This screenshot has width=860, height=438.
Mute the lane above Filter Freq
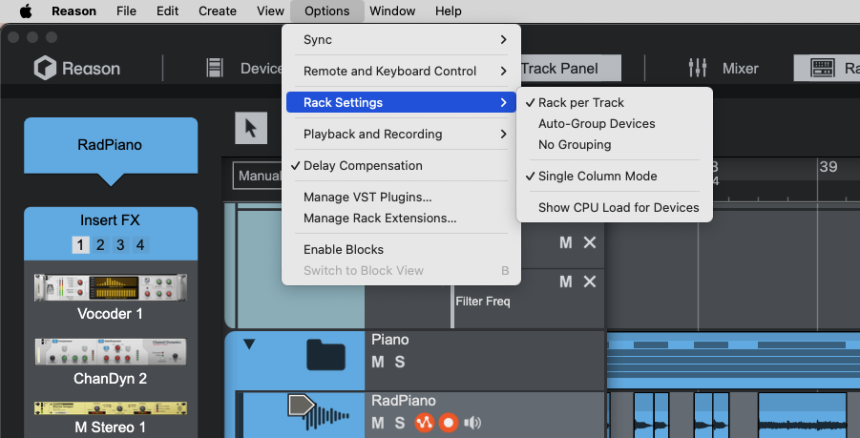click(x=565, y=242)
